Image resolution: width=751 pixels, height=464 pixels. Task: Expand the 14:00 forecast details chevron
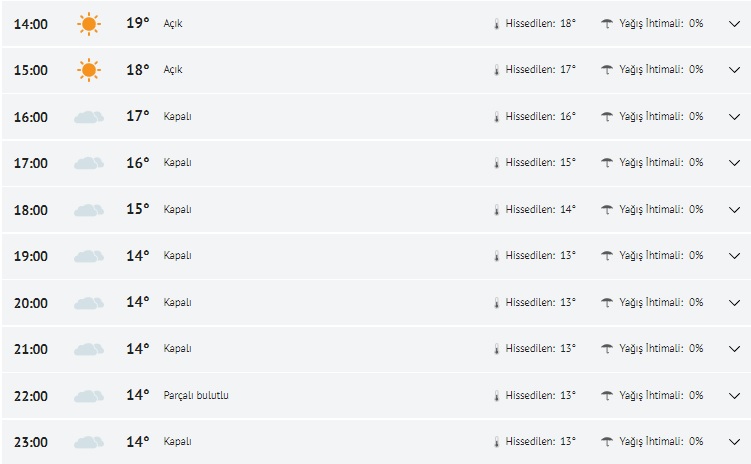click(734, 24)
